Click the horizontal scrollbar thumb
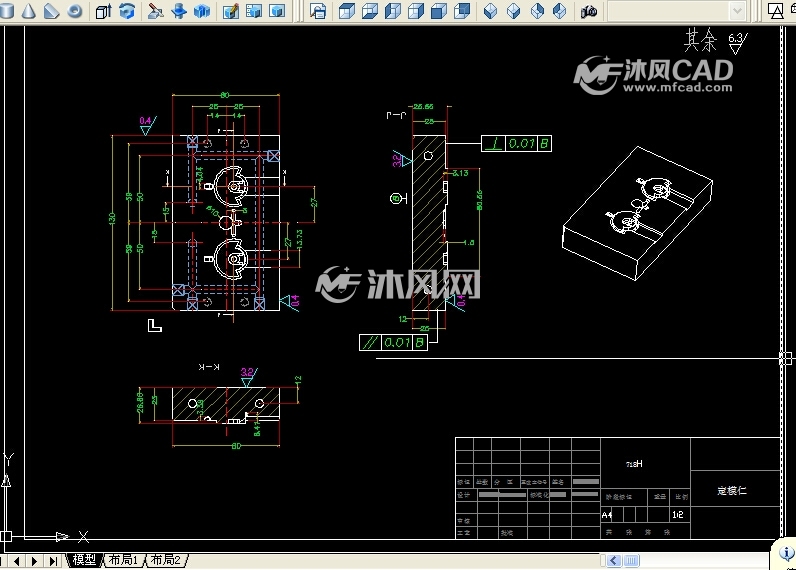This screenshot has height=570, width=796. [632, 560]
